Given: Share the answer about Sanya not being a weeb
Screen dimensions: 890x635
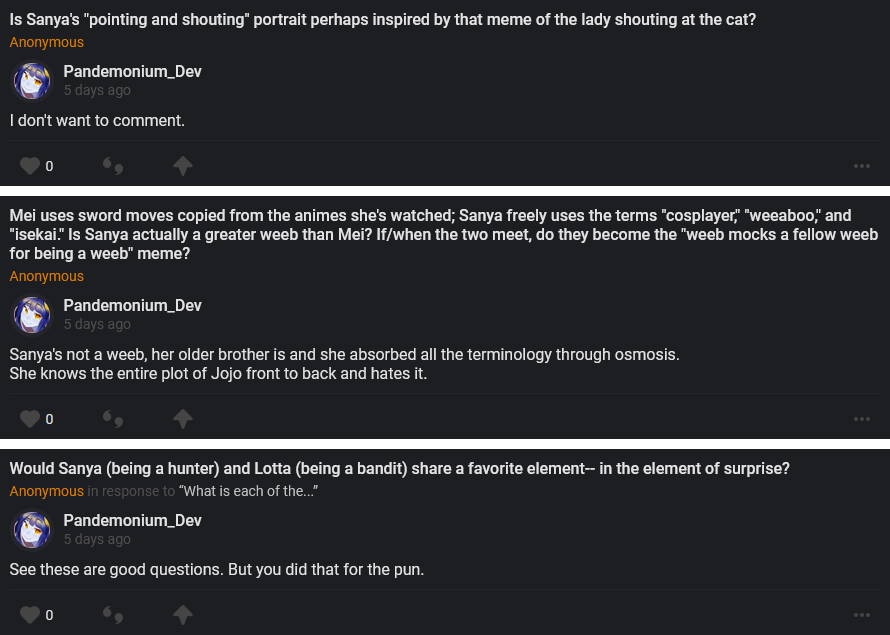Looking at the screenshot, I should [183, 419].
